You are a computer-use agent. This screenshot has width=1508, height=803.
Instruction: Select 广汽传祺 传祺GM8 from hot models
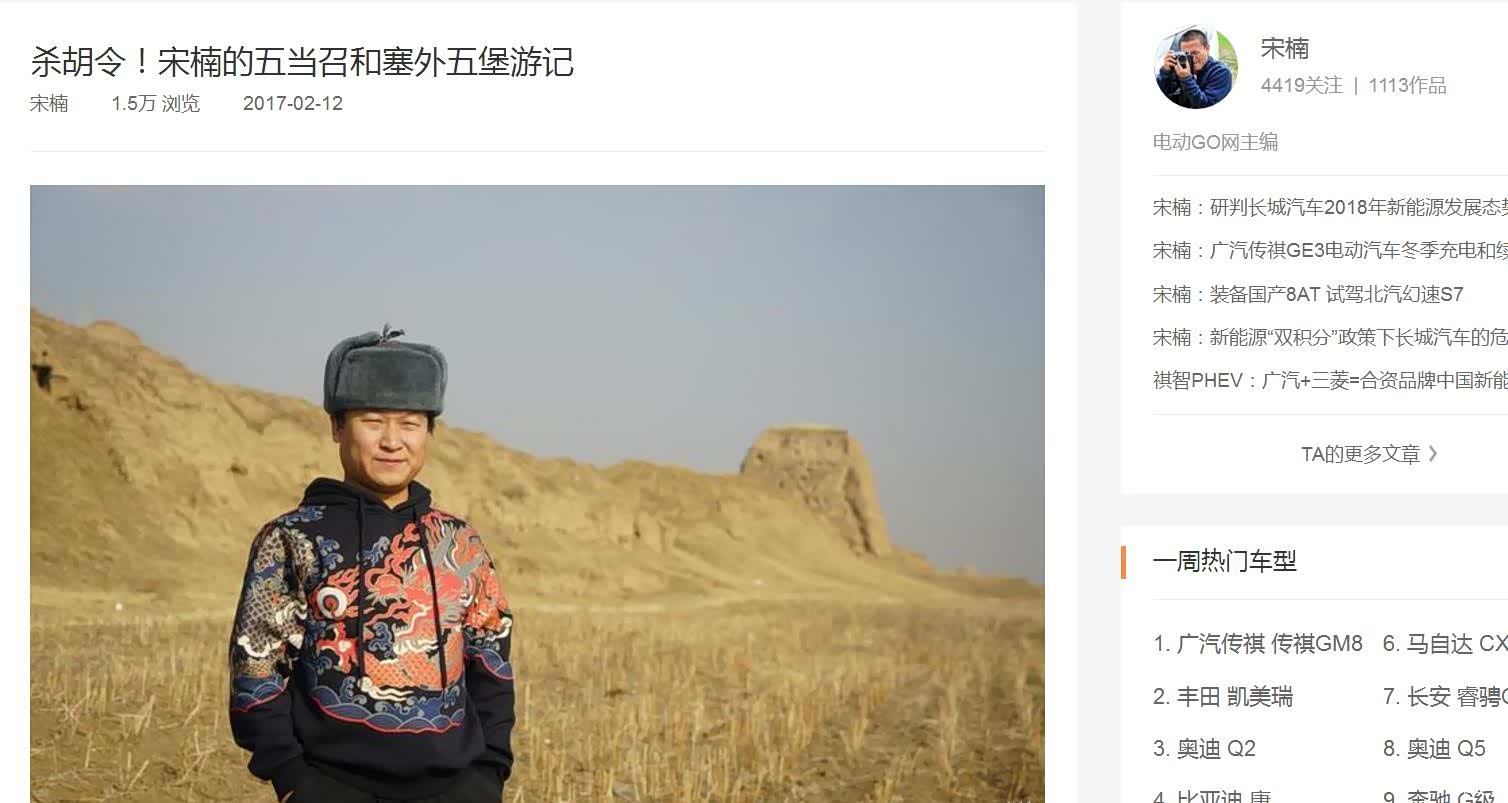[x=1258, y=644]
